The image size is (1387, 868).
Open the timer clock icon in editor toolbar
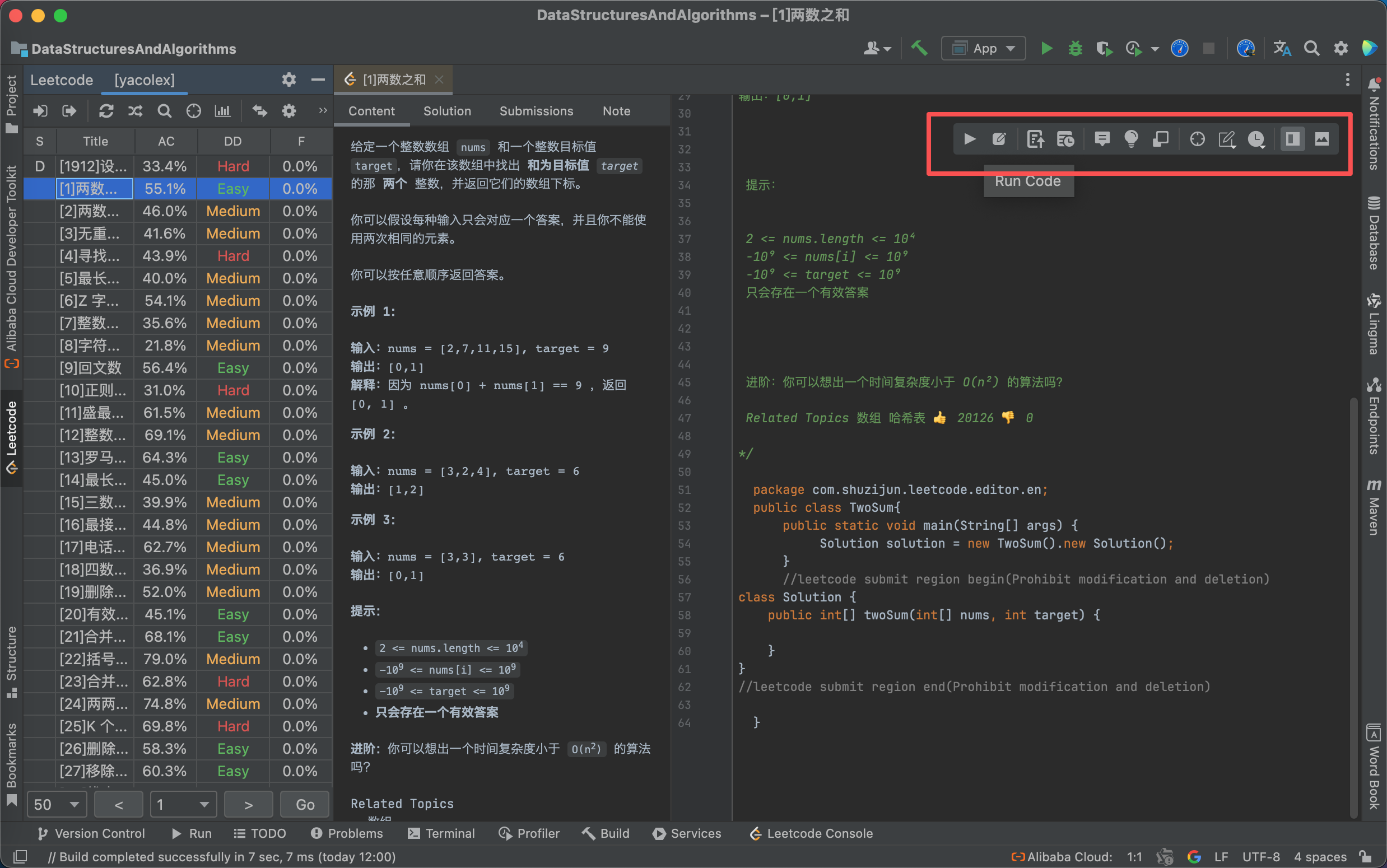(1256, 139)
